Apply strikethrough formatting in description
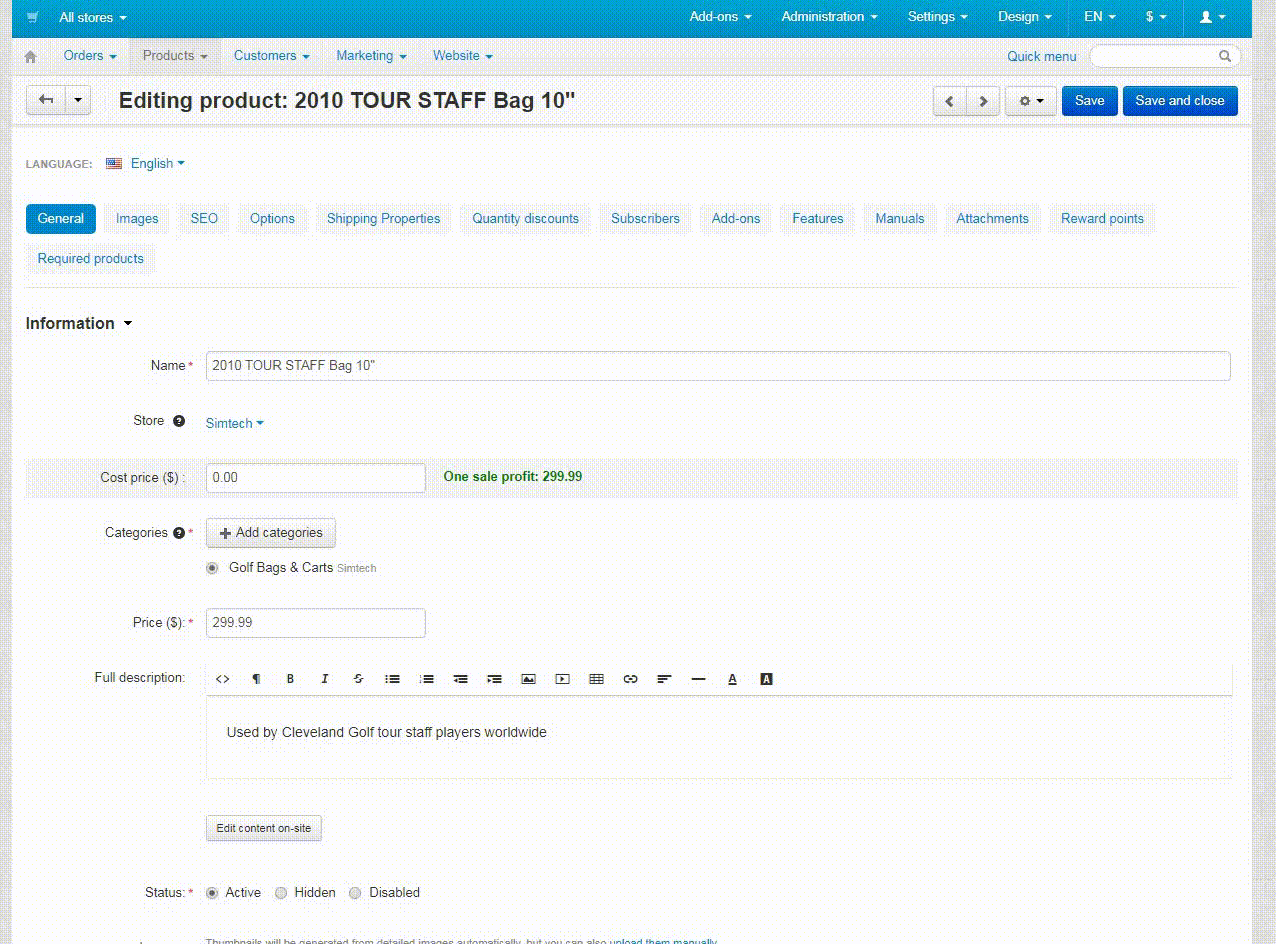The width and height of the screenshot is (1276, 944). pos(358,679)
